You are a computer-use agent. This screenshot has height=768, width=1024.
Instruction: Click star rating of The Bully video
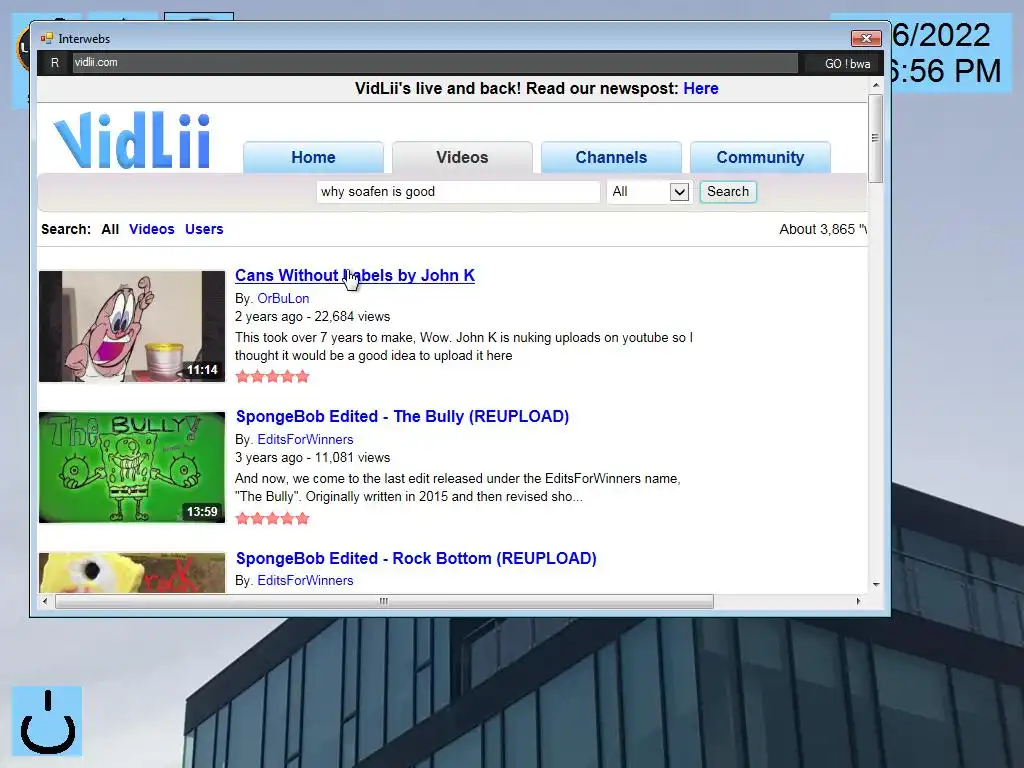[272, 519]
